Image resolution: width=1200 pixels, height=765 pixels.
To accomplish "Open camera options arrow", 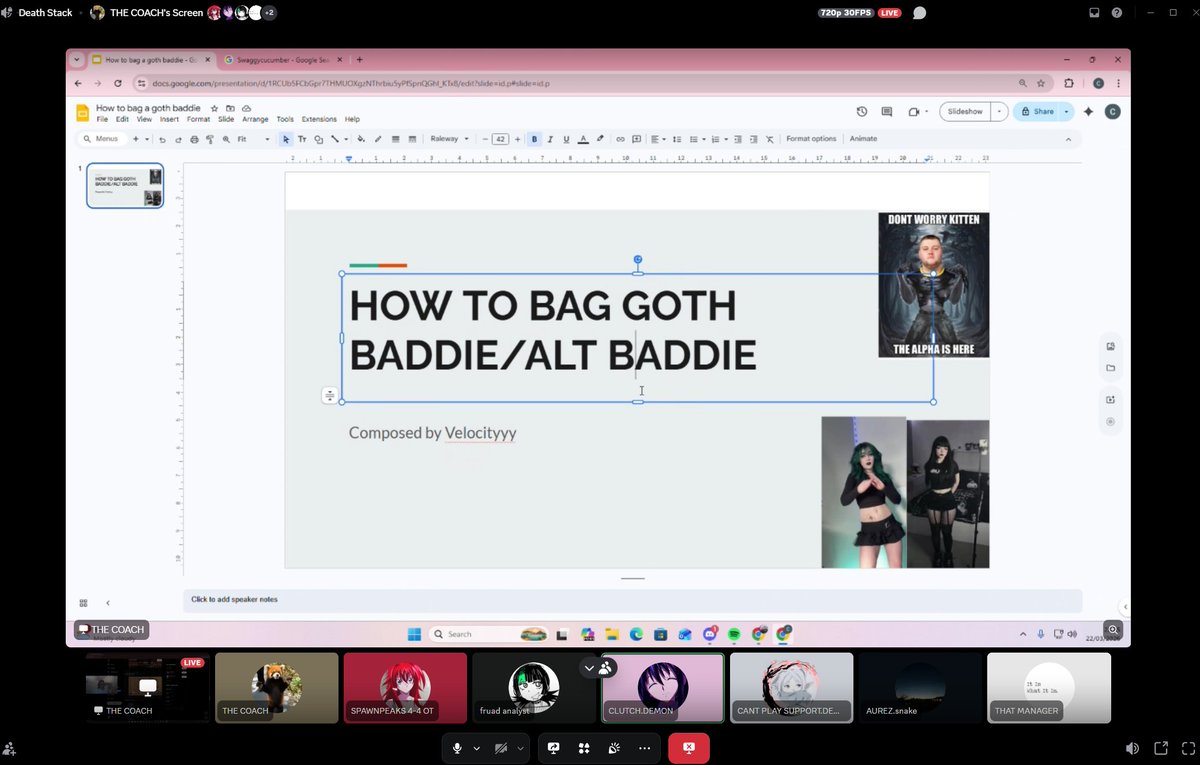I will 520,748.
